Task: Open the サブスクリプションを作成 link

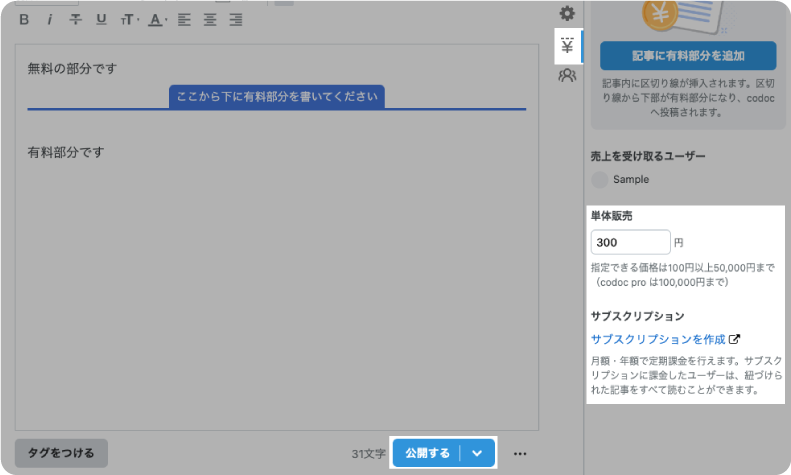Action: (658, 339)
